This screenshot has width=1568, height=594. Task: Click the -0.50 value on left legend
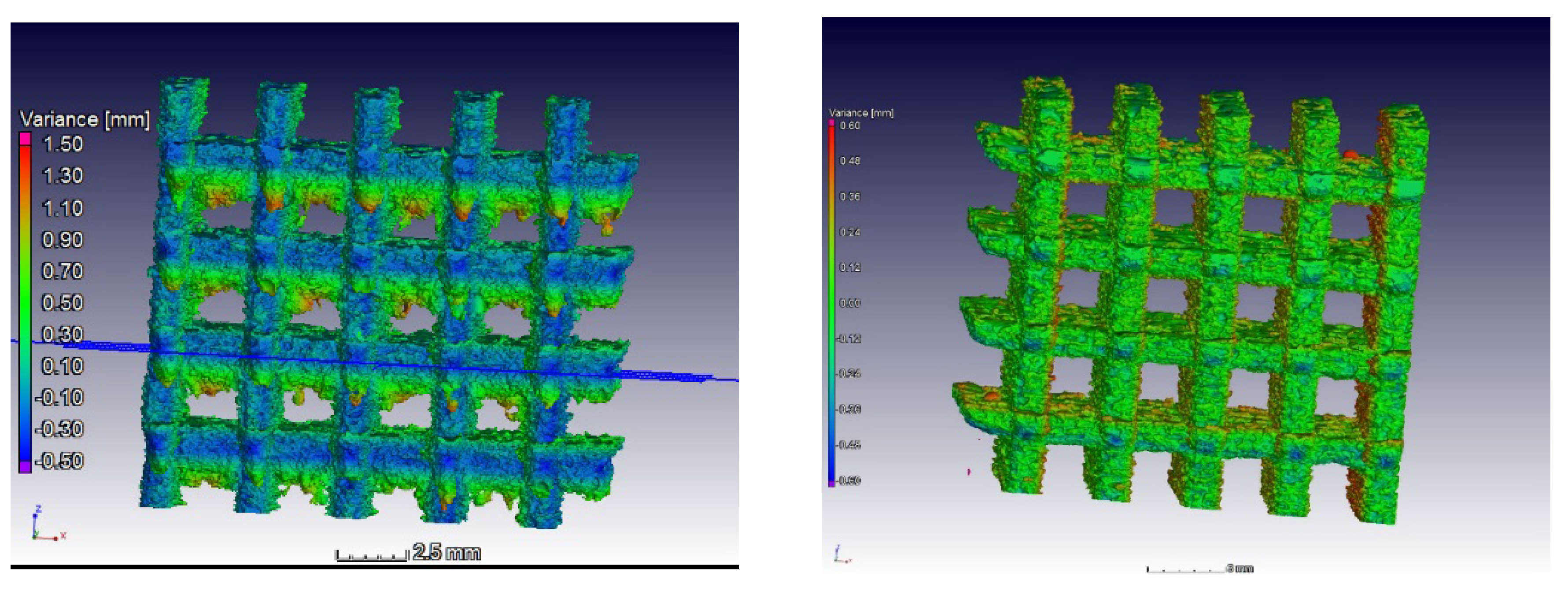(x=59, y=461)
